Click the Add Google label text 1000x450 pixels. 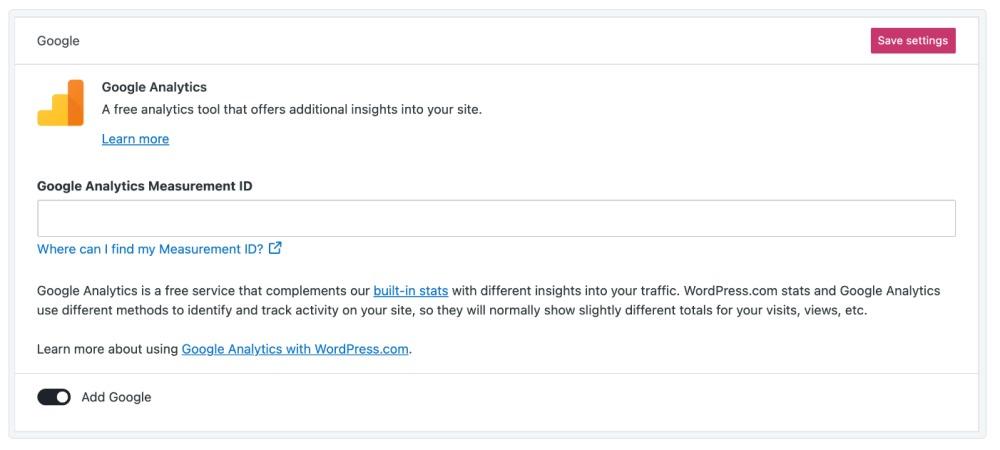(116, 397)
